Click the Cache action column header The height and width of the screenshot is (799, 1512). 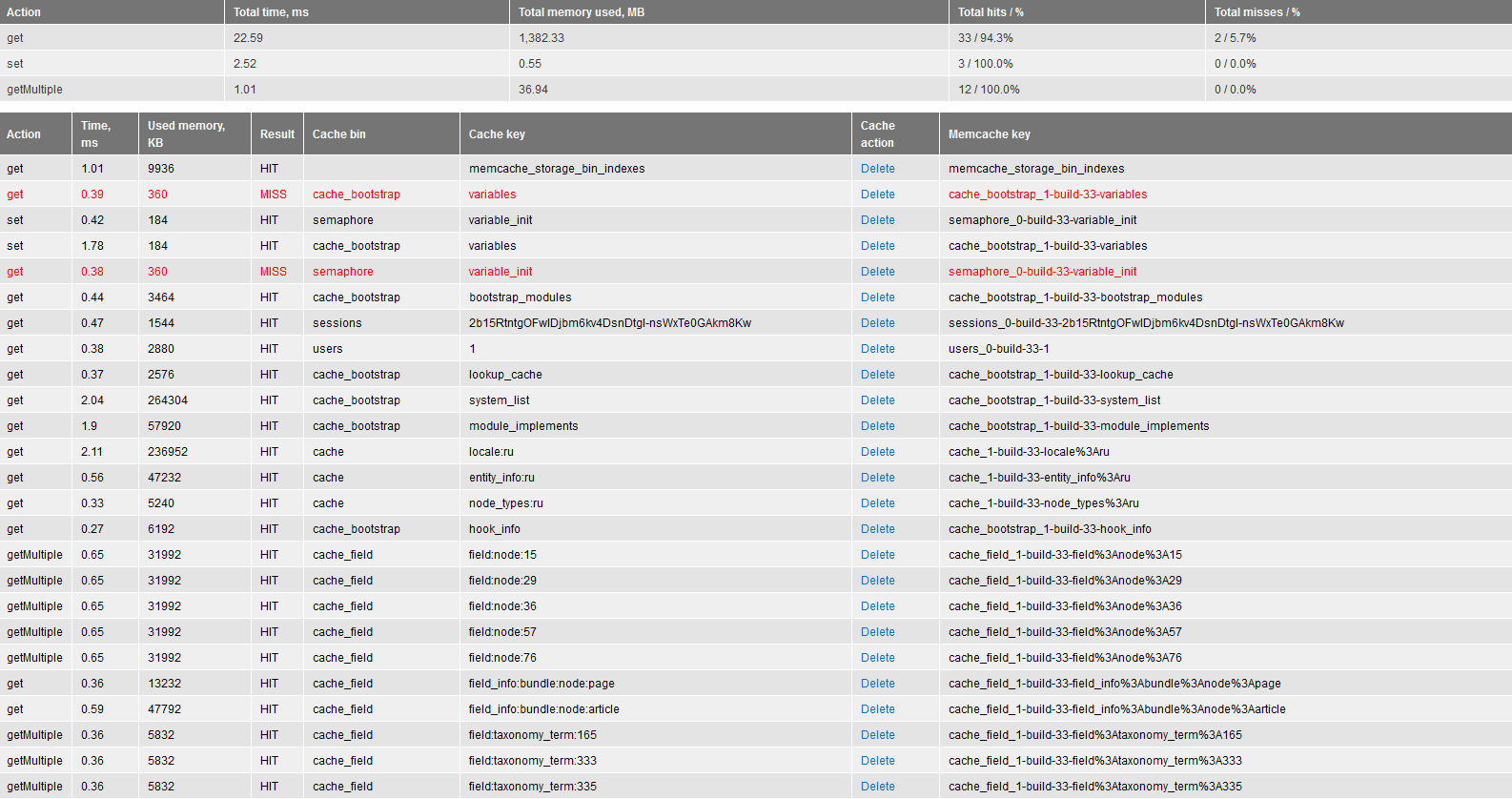click(877, 134)
